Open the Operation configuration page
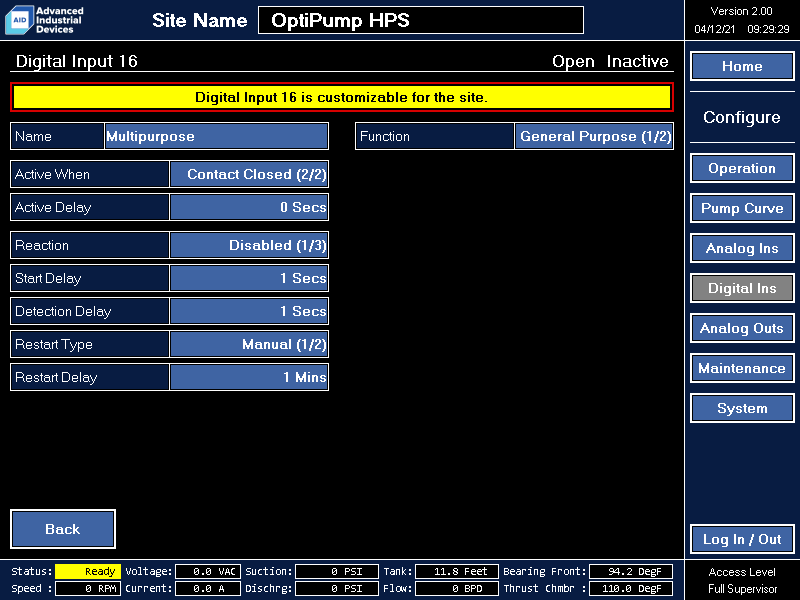 (742, 168)
